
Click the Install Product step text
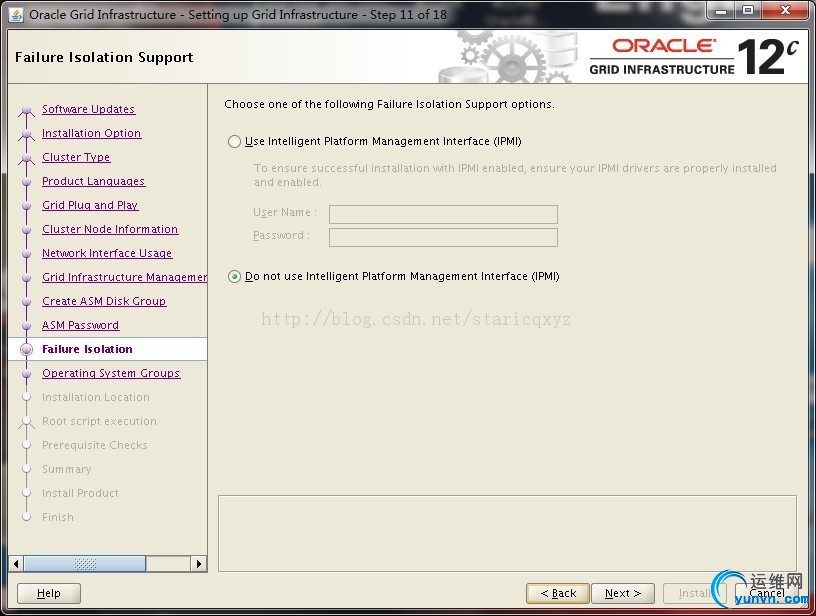(x=80, y=493)
